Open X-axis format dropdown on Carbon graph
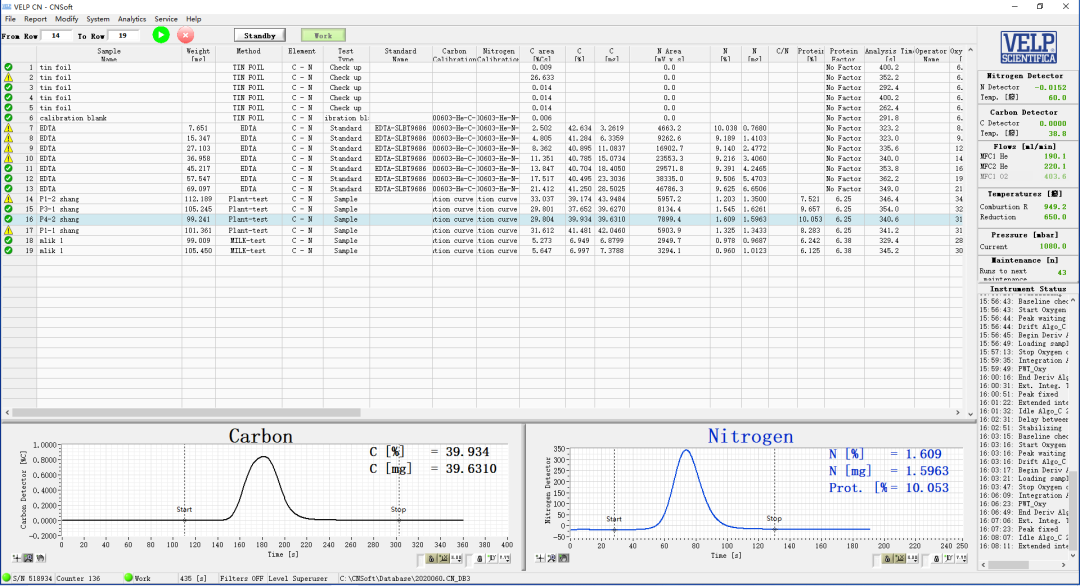This screenshot has height=586, width=1080. [x=456, y=559]
